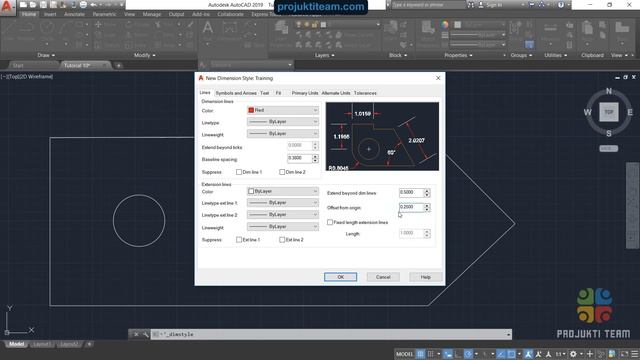The height and width of the screenshot is (360, 640).
Task: Open dimension lines Lineweight dropdown
Action: coord(282,133)
